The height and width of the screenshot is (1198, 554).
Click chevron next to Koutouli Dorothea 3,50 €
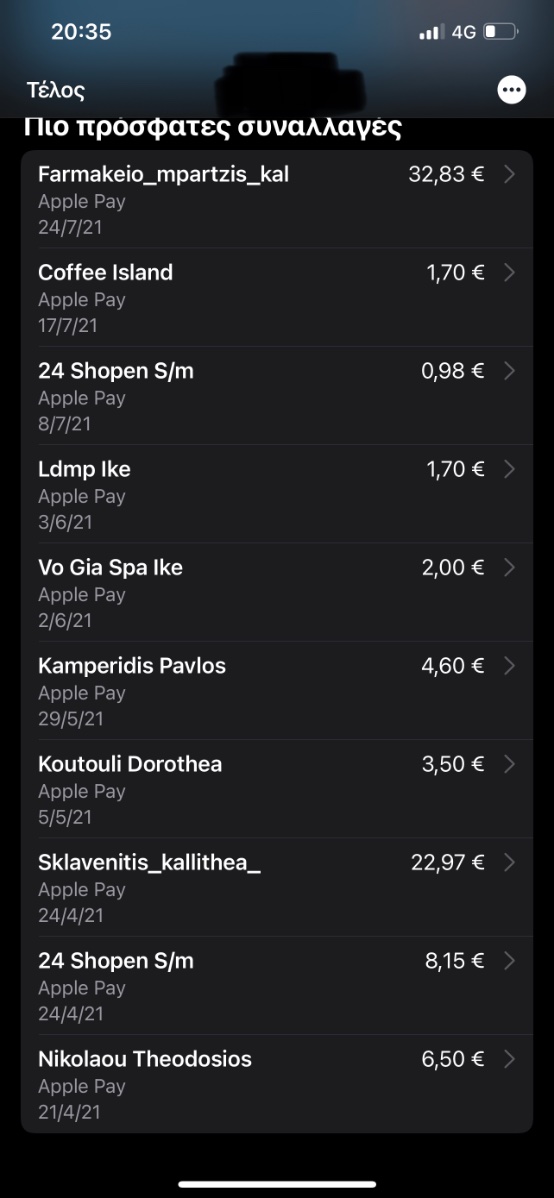(x=510, y=764)
